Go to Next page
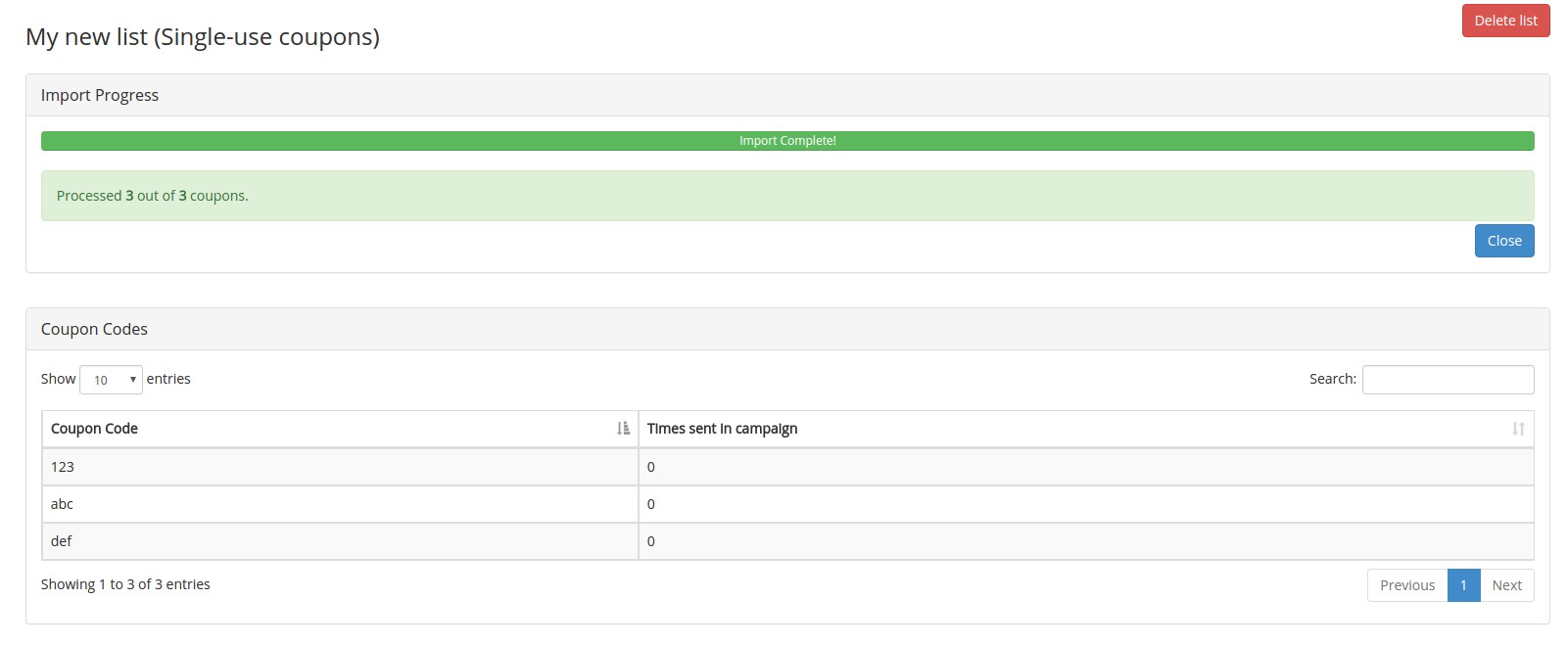 pos(1506,585)
